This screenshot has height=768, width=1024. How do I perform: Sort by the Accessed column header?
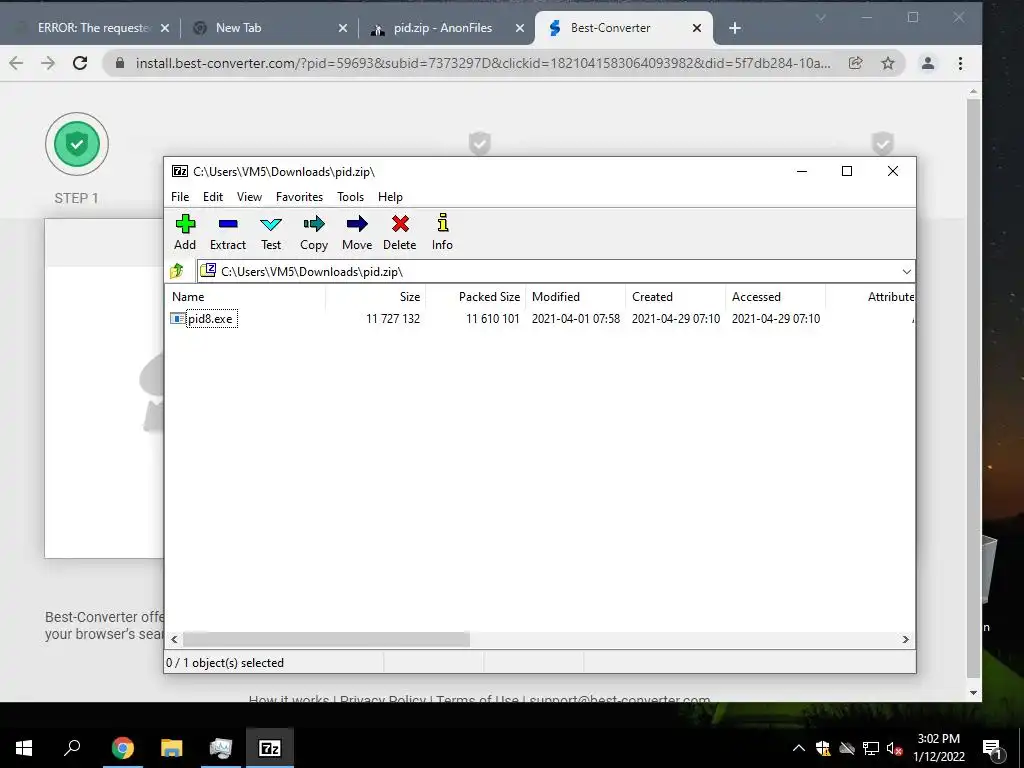[x=775, y=296]
